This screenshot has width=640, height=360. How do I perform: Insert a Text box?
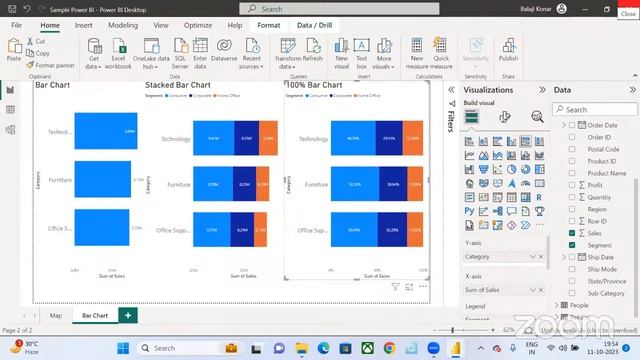361,53
